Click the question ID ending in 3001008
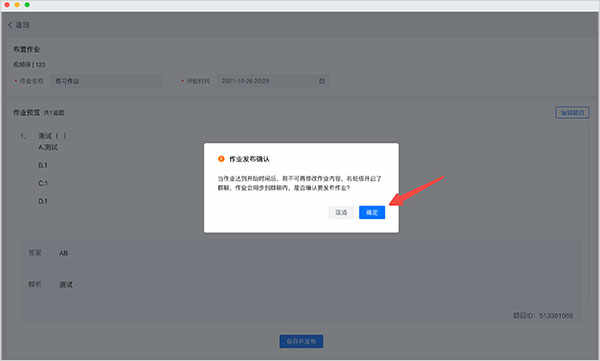The image size is (600, 361). [x=543, y=315]
